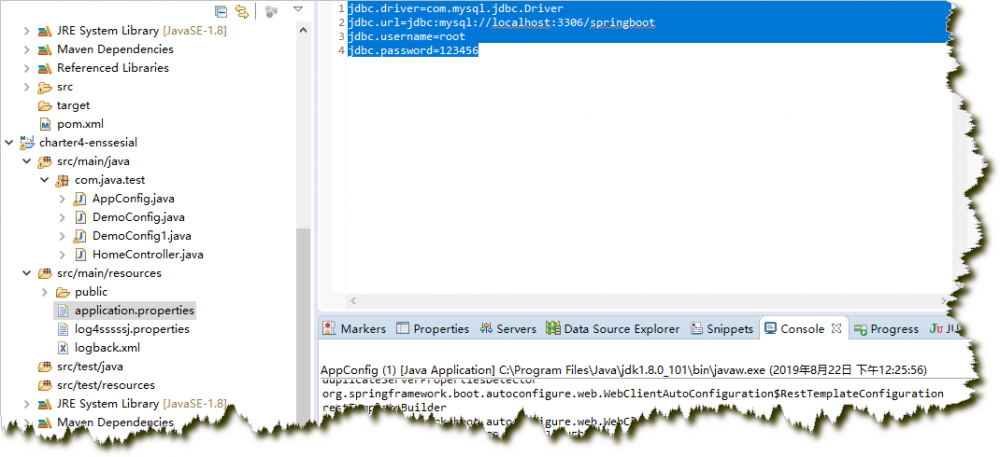Switch to the Markers tab

point(355,329)
